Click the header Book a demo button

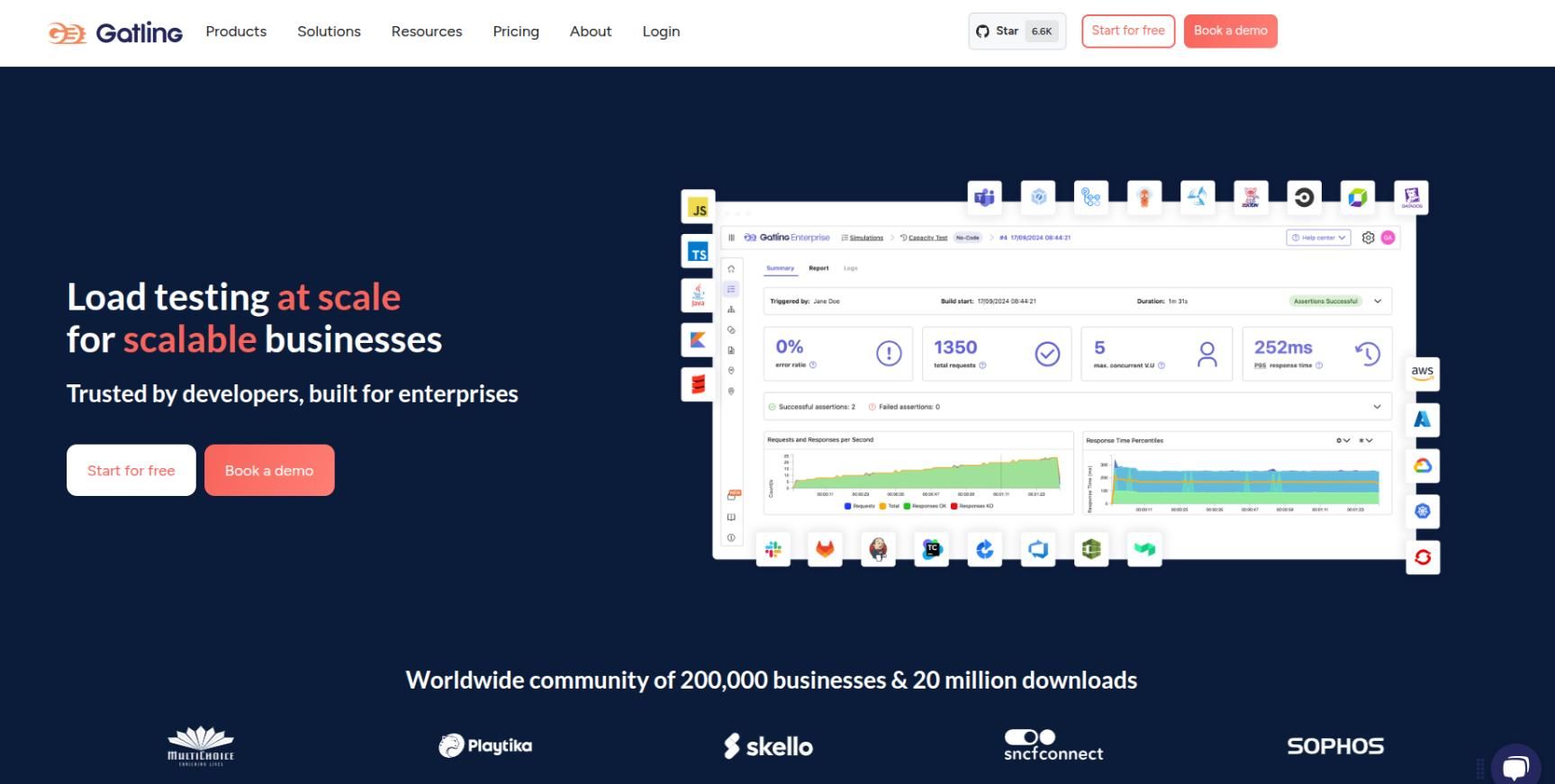(1231, 32)
